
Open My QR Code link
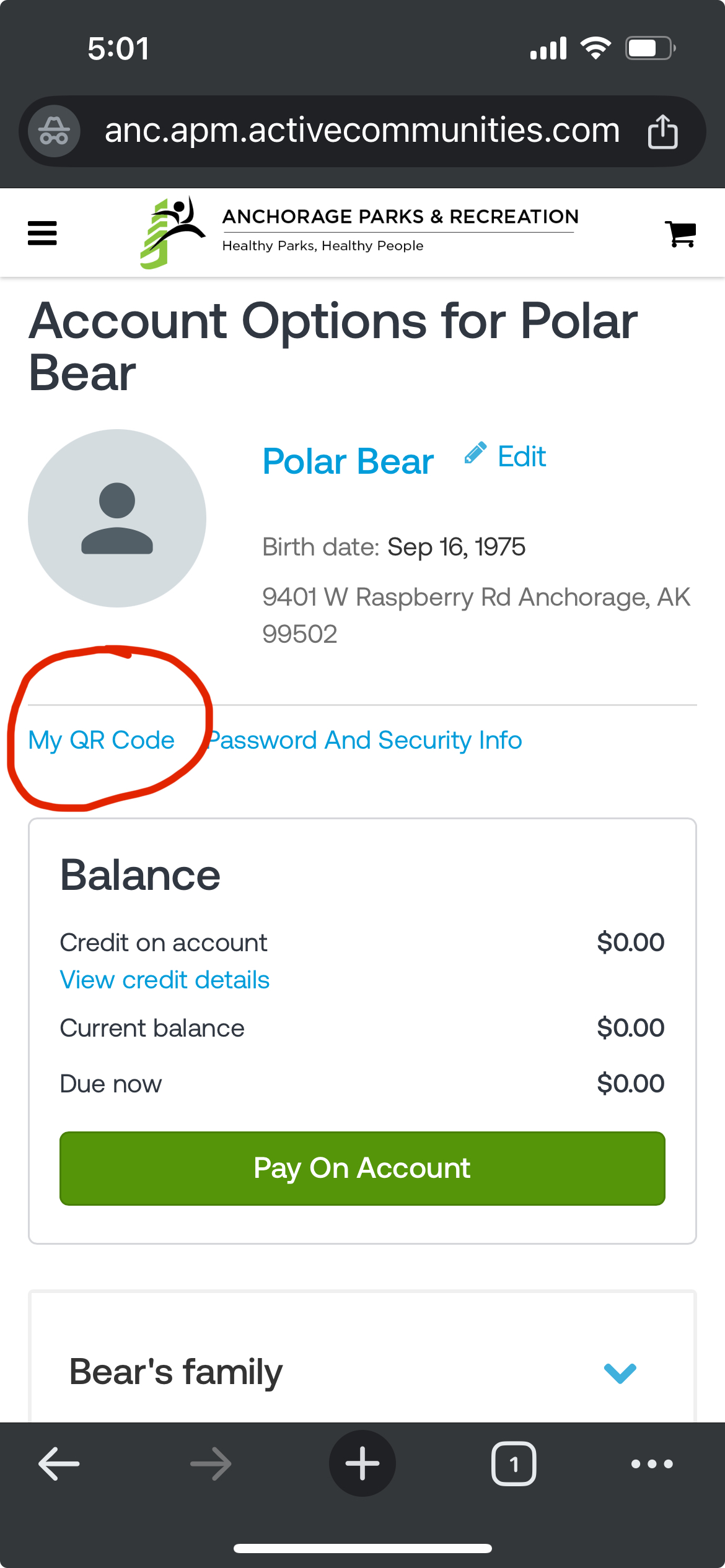pyautogui.click(x=102, y=741)
